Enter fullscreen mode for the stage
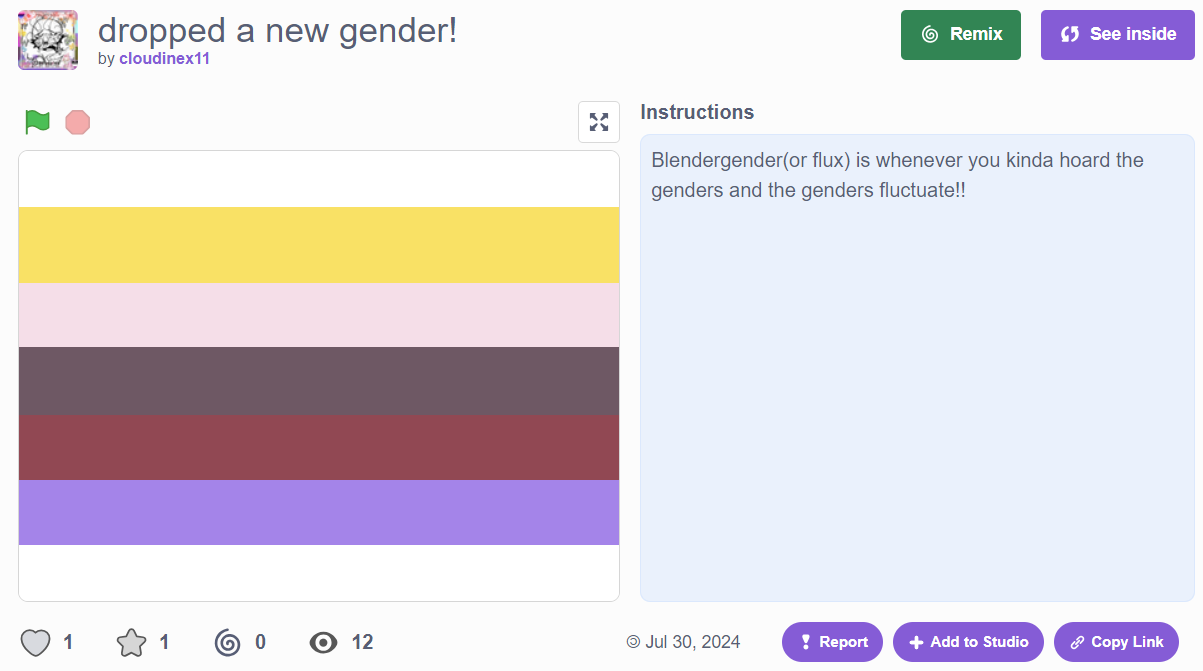 599,122
